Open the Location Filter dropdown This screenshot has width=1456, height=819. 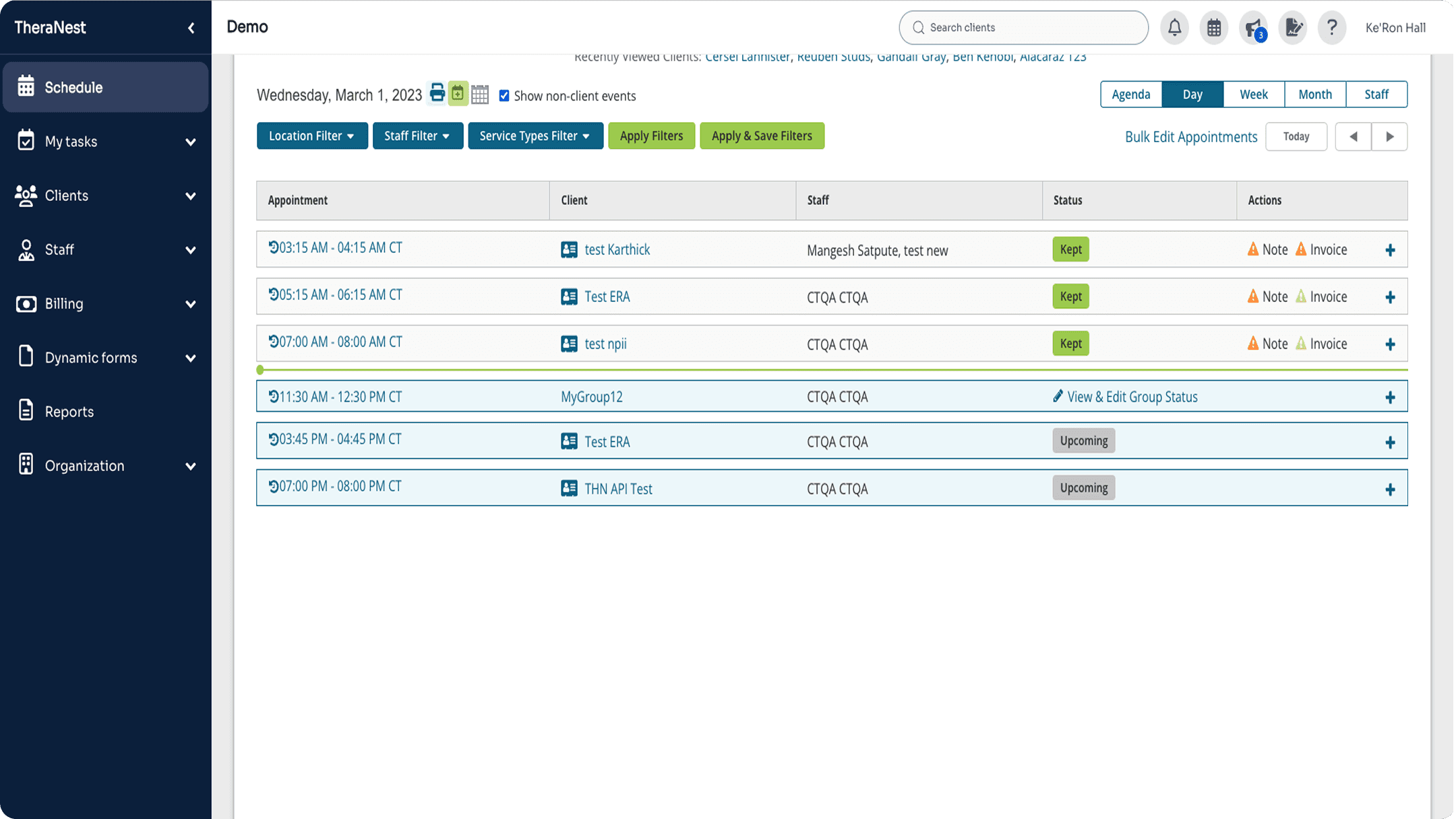tap(311, 135)
